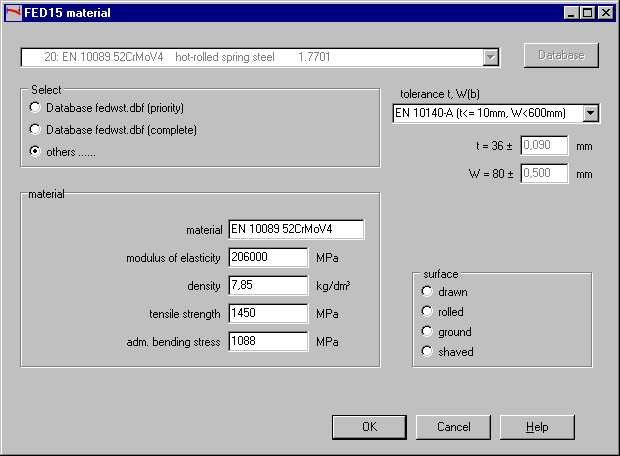The height and width of the screenshot is (456, 620).
Task: Focus the tensile strength input box
Action: click(x=268, y=313)
